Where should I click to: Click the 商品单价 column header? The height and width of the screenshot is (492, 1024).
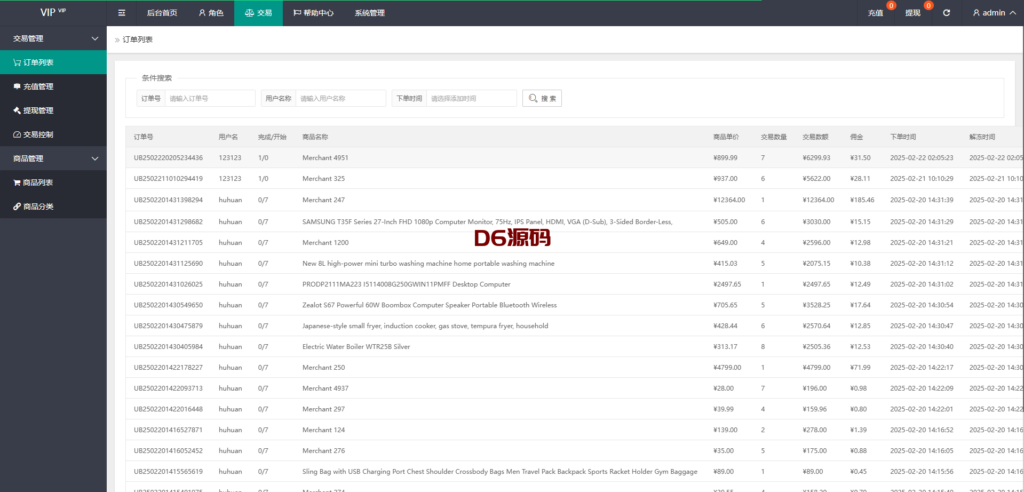click(726, 137)
